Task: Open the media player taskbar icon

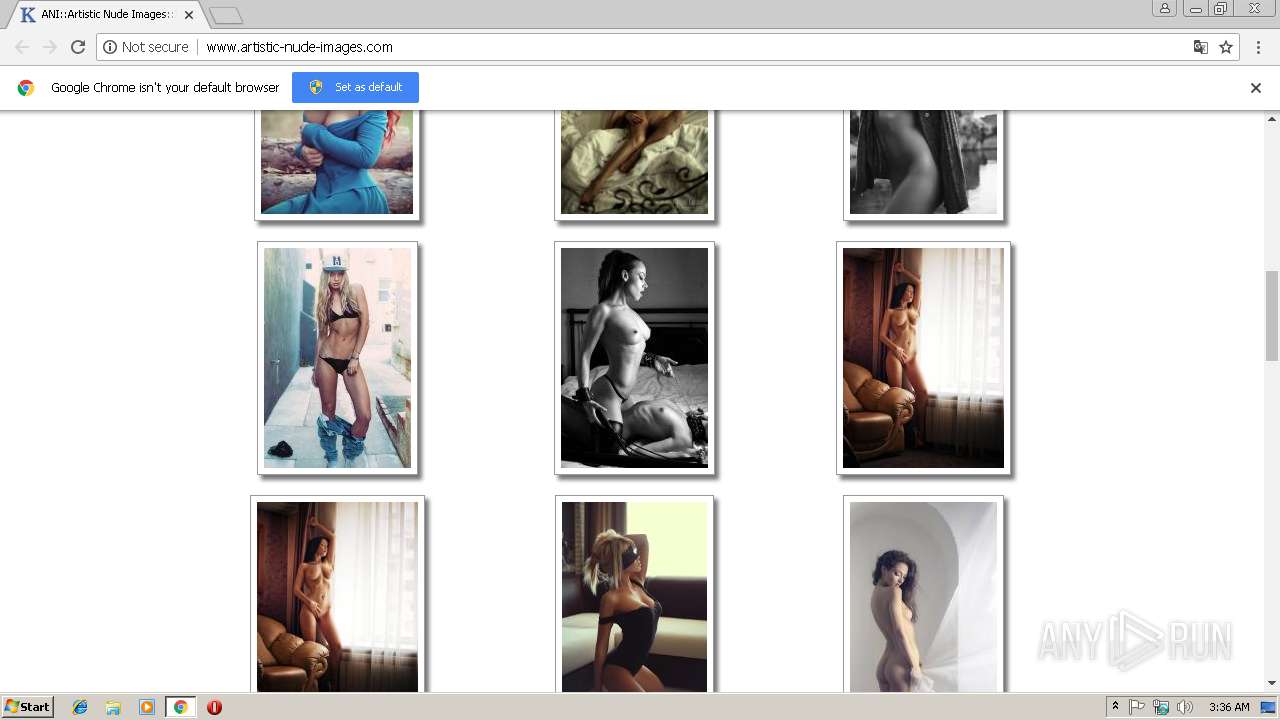Action: (147, 707)
